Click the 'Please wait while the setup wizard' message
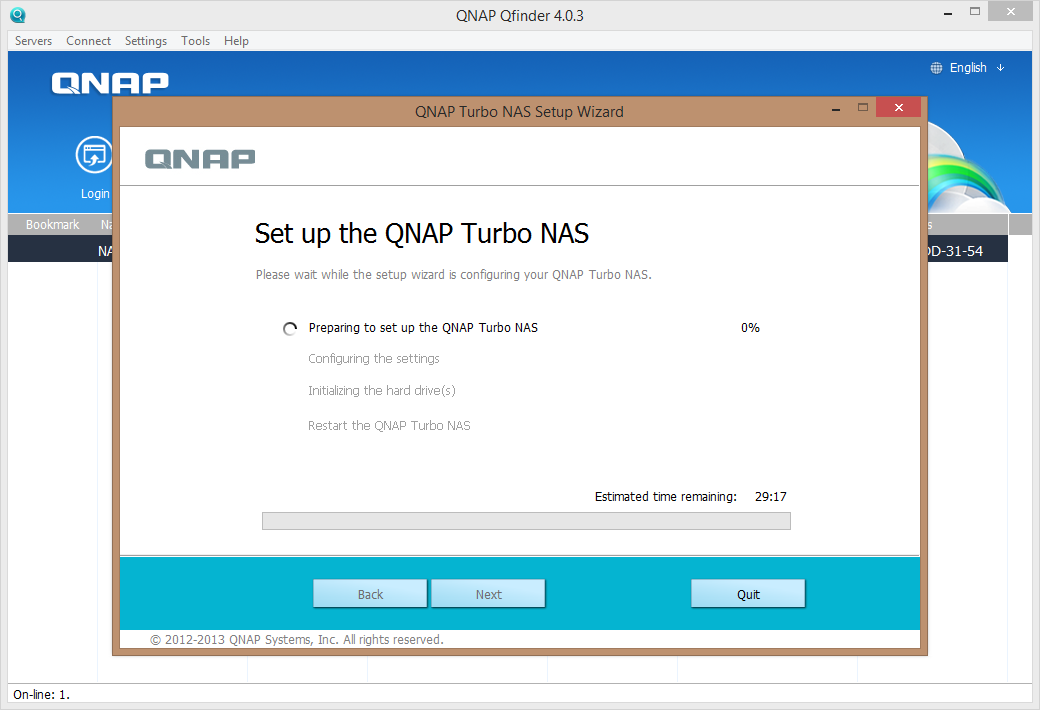 tap(454, 275)
